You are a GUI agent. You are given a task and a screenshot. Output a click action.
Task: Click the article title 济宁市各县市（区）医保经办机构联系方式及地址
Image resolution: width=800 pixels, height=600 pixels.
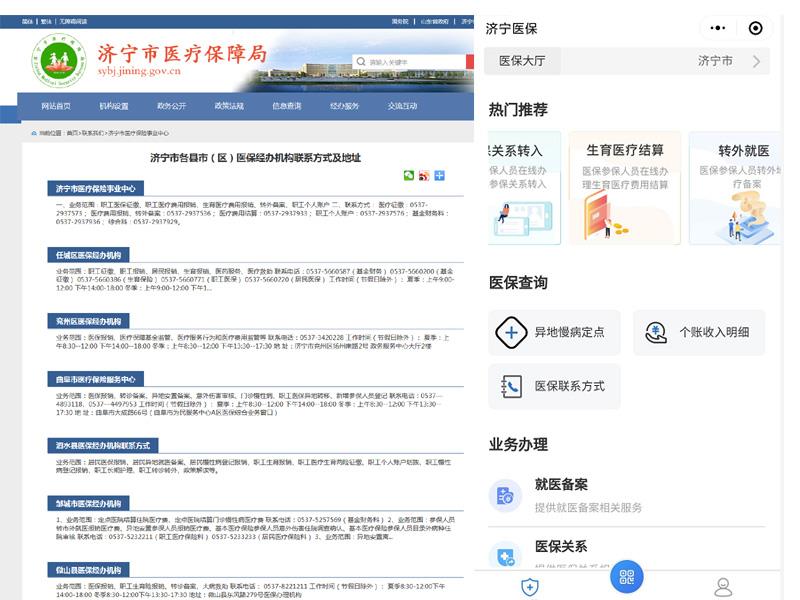(x=255, y=158)
